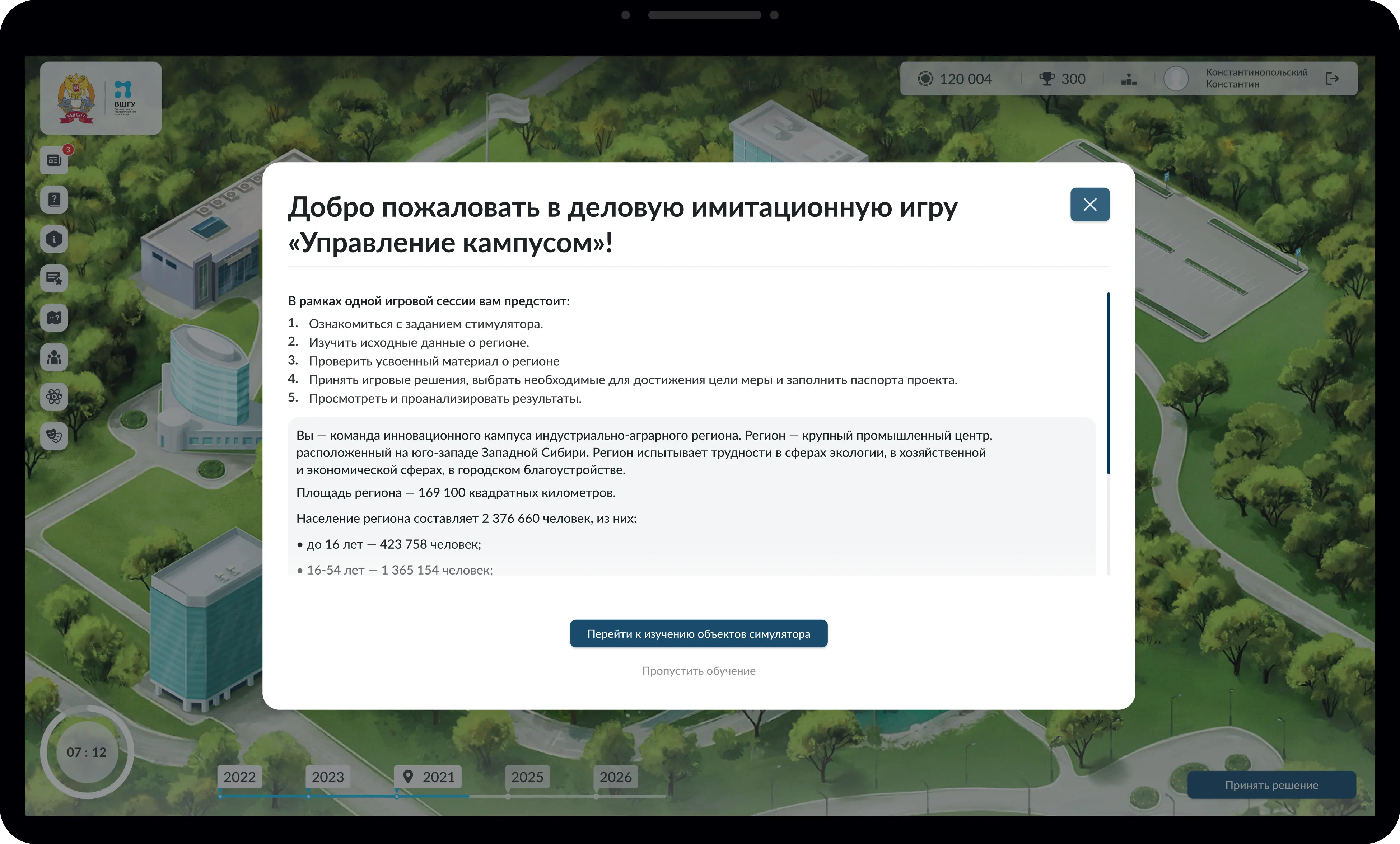Image resolution: width=1400 pixels, height=844 pixels.
Task: Open the atom science sidebar icon
Action: (54, 397)
